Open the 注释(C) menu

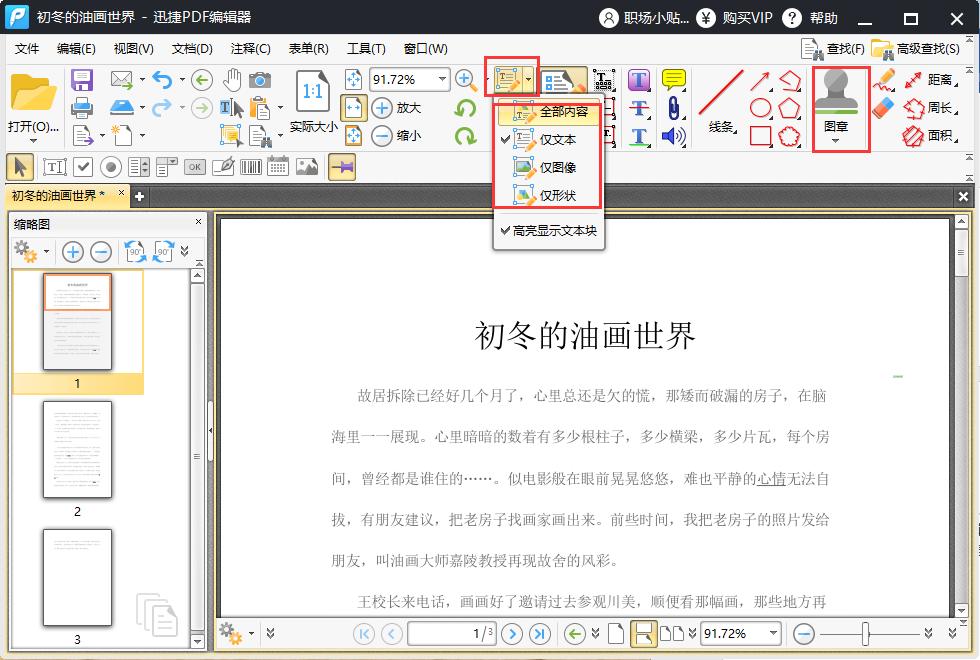click(x=250, y=48)
